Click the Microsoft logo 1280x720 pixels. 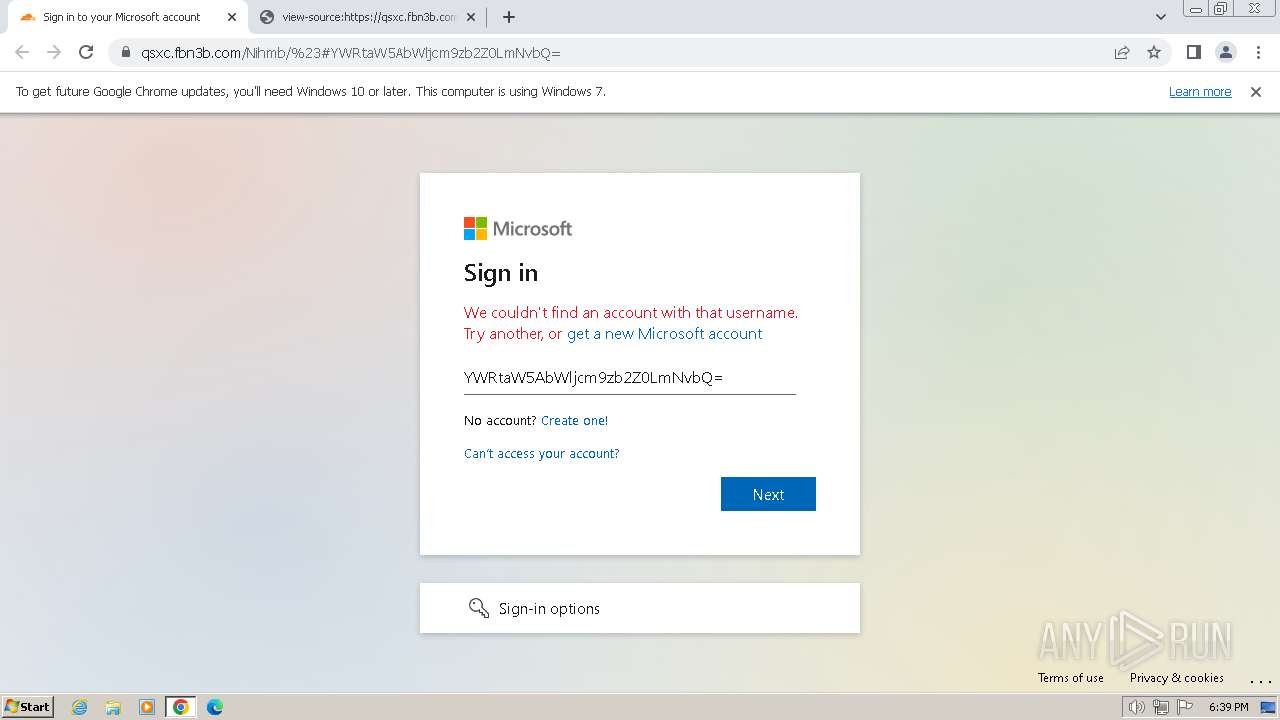tap(518, 229)
